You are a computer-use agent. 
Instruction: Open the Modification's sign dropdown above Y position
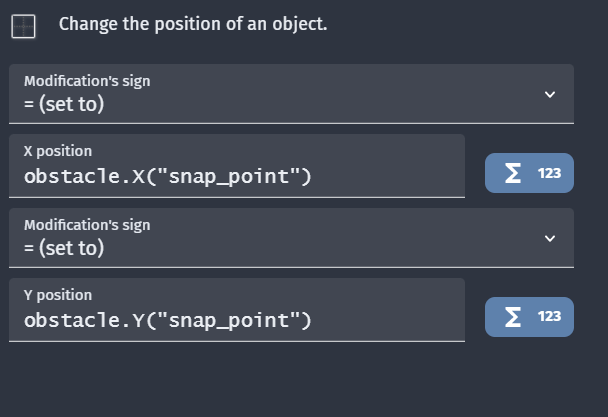tap(291, 238)
